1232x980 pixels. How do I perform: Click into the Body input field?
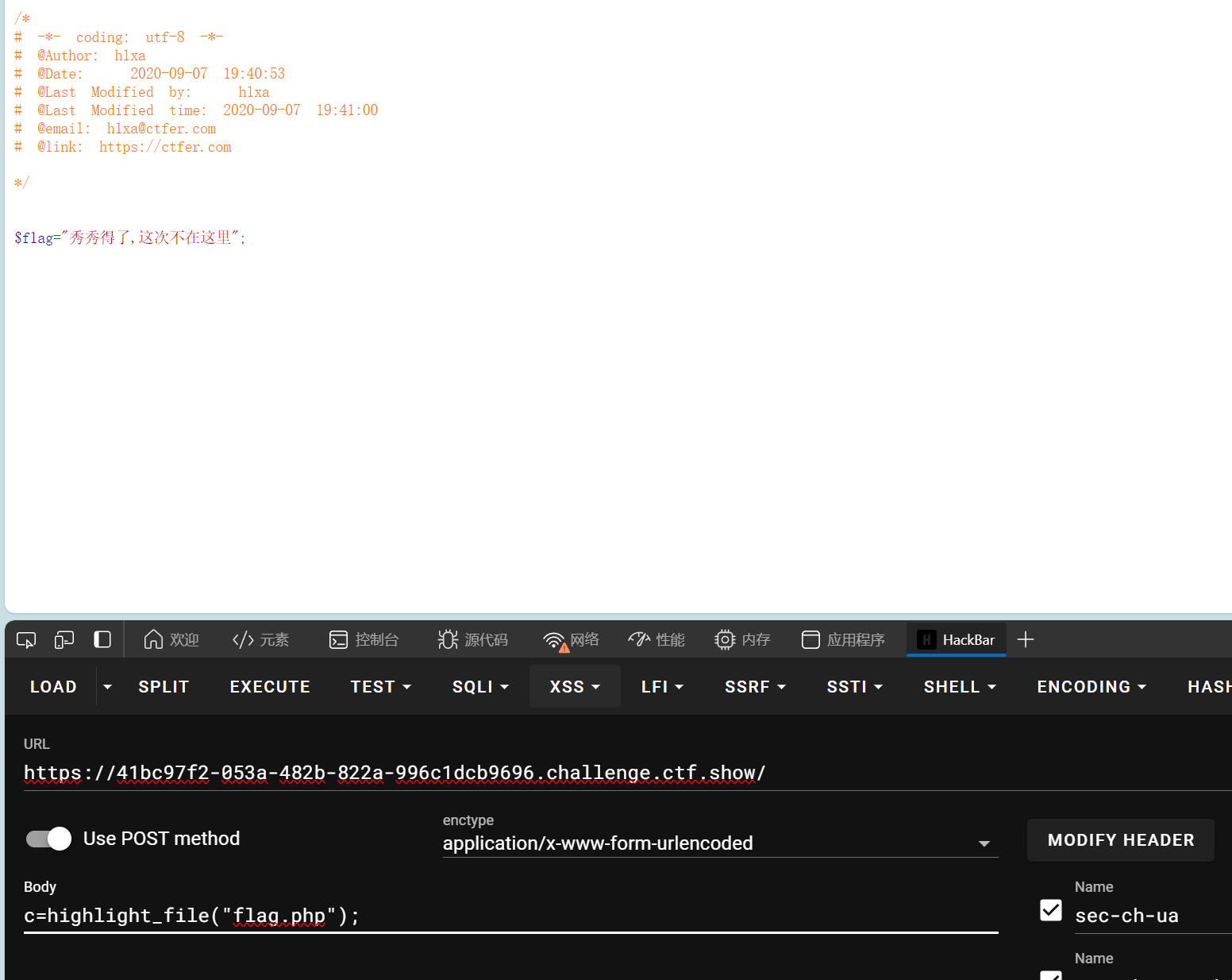pos(508,916)
